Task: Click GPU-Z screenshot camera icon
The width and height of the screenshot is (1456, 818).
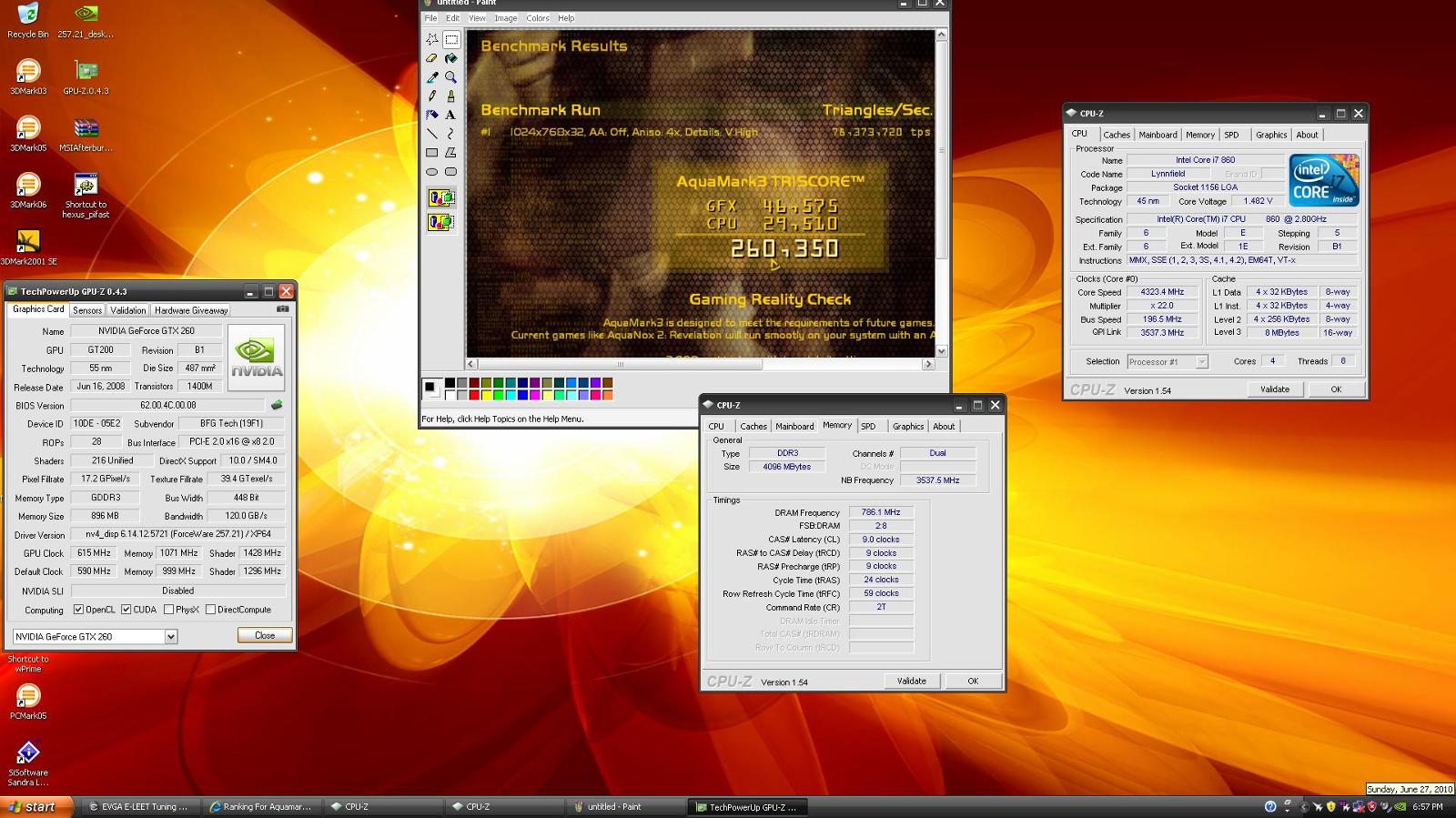Action: [282, 309]
